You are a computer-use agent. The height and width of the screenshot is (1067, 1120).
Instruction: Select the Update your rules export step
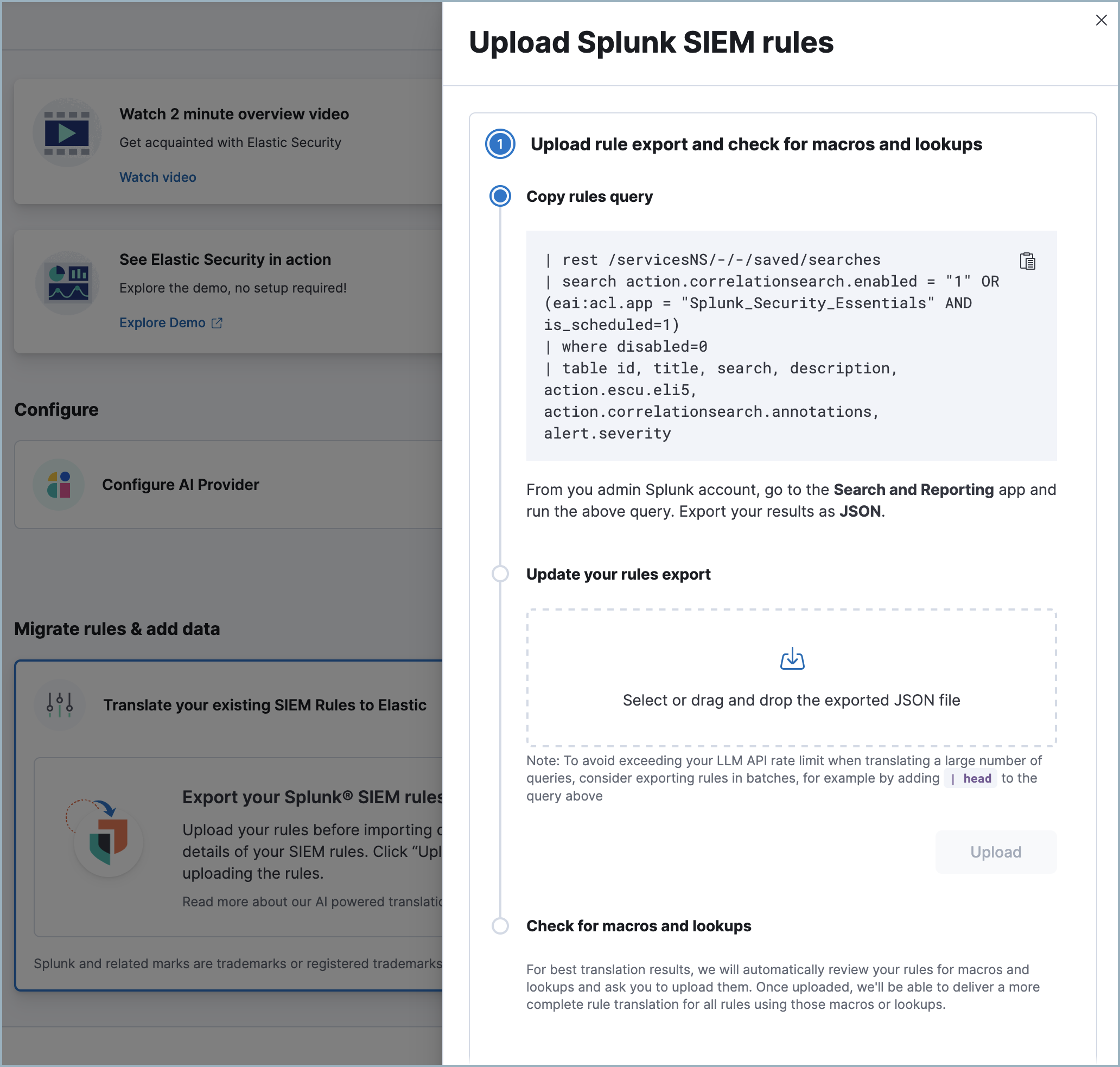(500, 574)
